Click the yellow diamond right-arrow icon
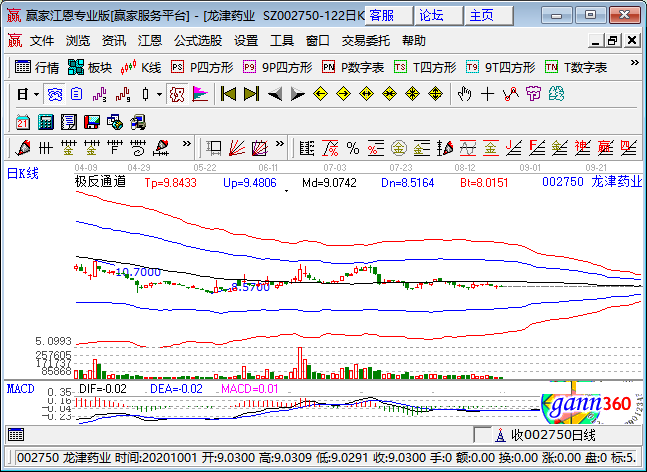The height and width of the screenshot is (472, 647). click(x=343, y=94)
